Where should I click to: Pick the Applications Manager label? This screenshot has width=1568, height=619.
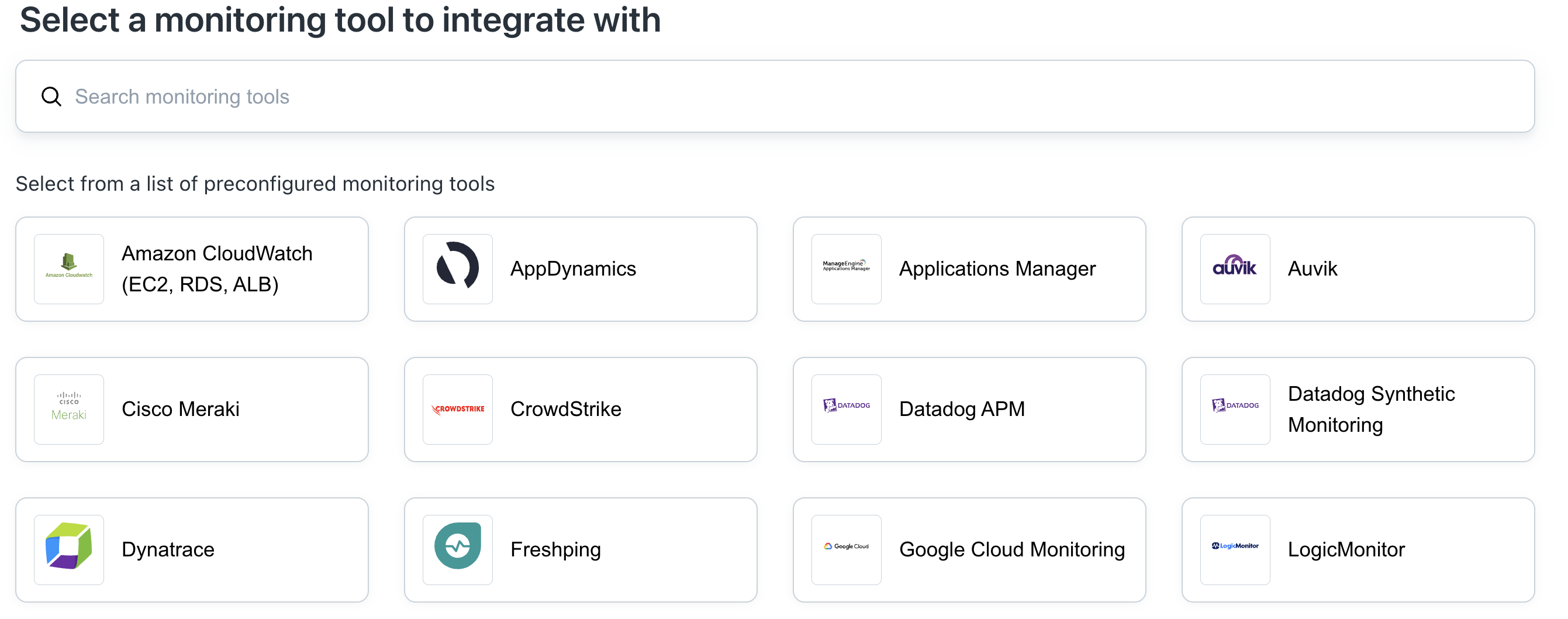997,269
